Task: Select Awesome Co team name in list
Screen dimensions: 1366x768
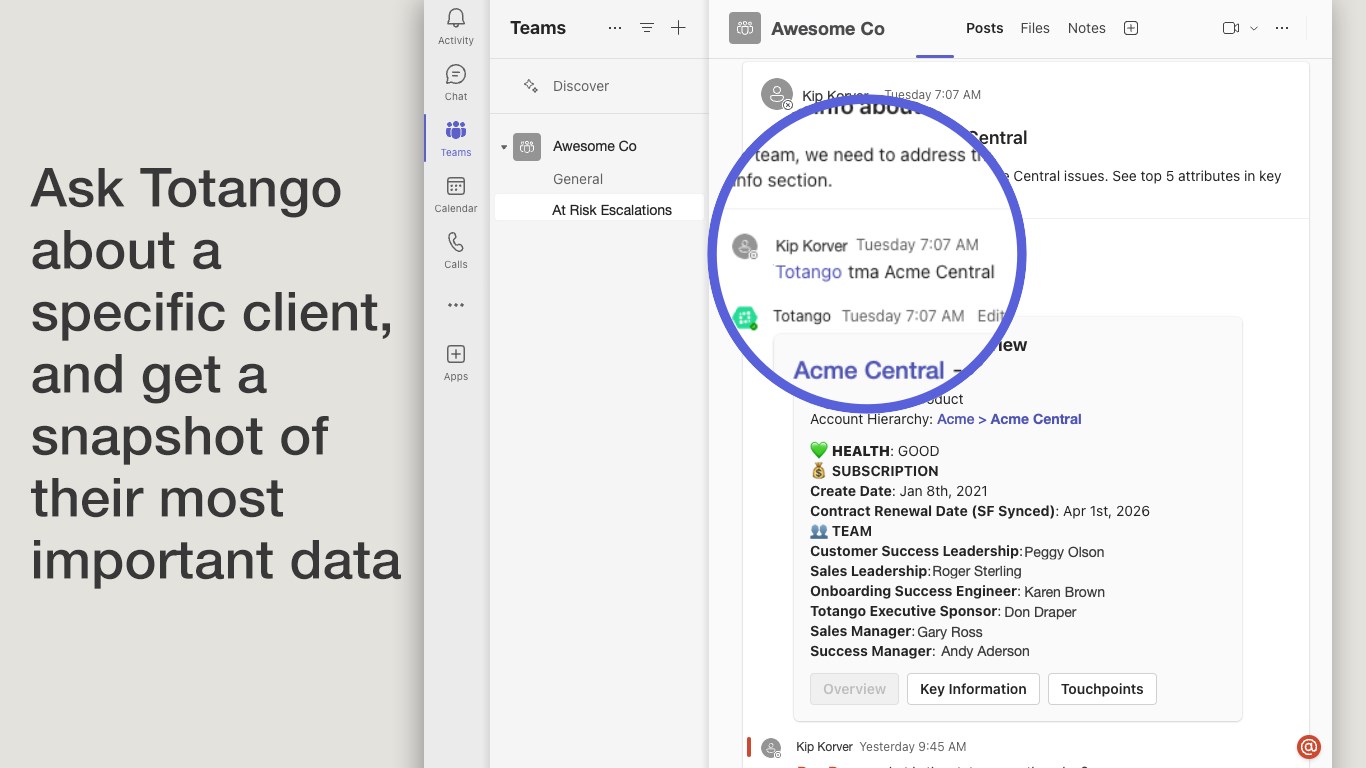Action: point(595,146)
